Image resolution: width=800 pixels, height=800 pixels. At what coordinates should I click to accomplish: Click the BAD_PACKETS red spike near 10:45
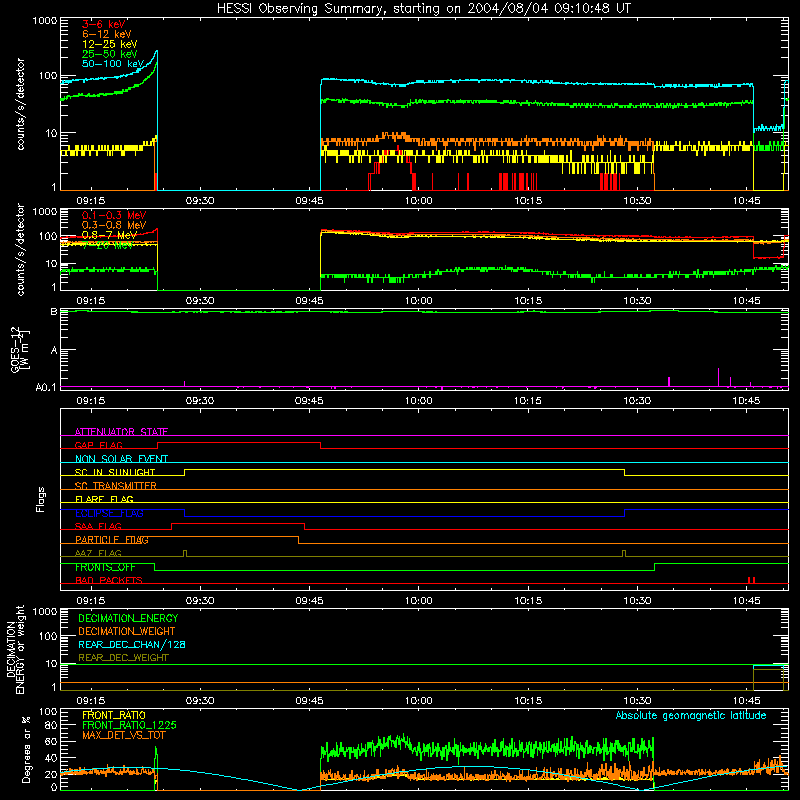(751, 580)
